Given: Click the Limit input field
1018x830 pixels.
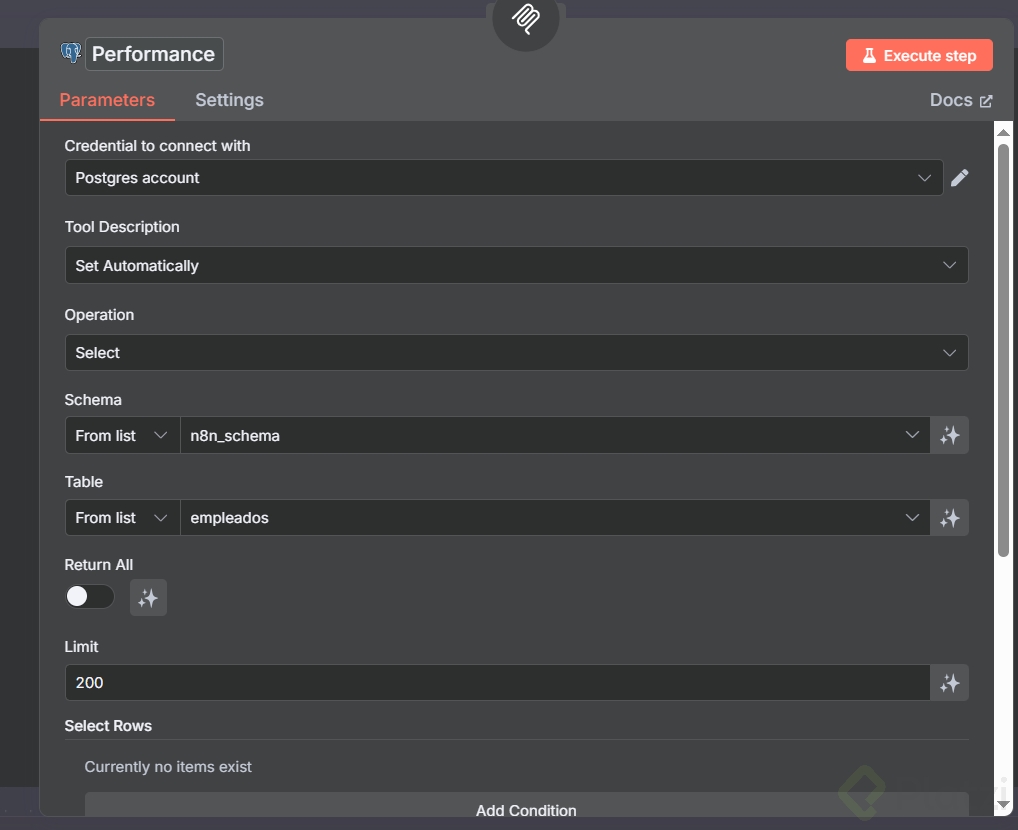Looking at the screenshot, I should (497, 683).
